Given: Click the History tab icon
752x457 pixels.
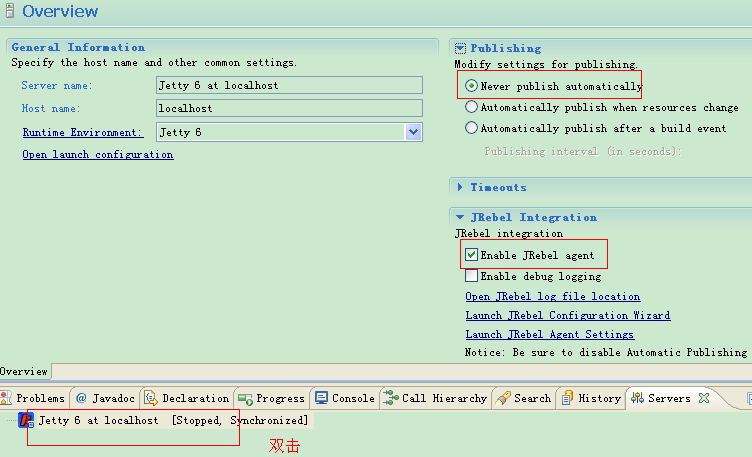Looking at the screenshot, I should point(567,398).
